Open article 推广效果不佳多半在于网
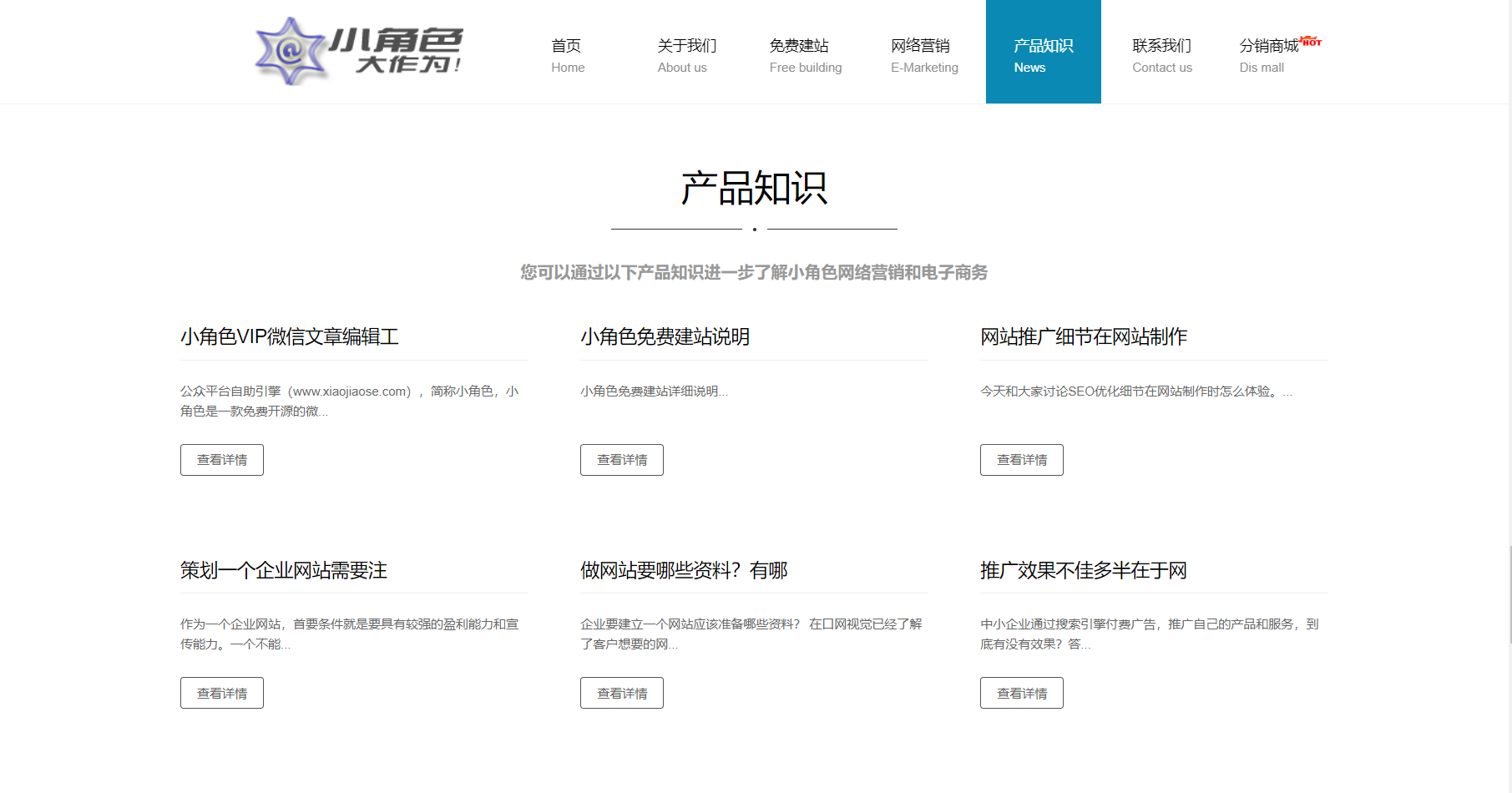This screenshot has width=1512, height=793. click(x=1083, y=570)
